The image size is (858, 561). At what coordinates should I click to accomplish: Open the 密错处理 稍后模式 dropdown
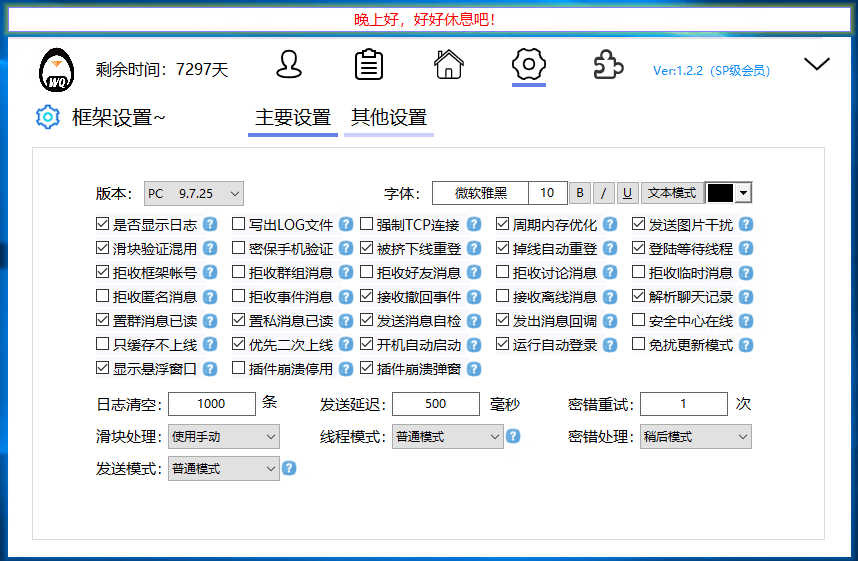tap(695, 436)
